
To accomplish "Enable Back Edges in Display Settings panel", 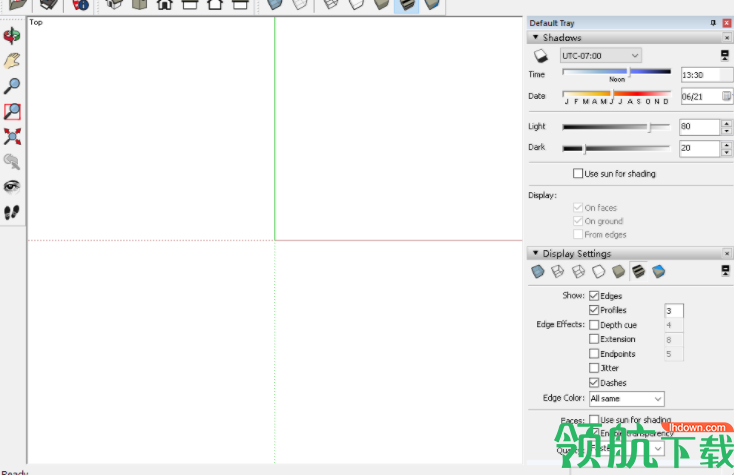I will pyautogui.click(x=558, y=271).
